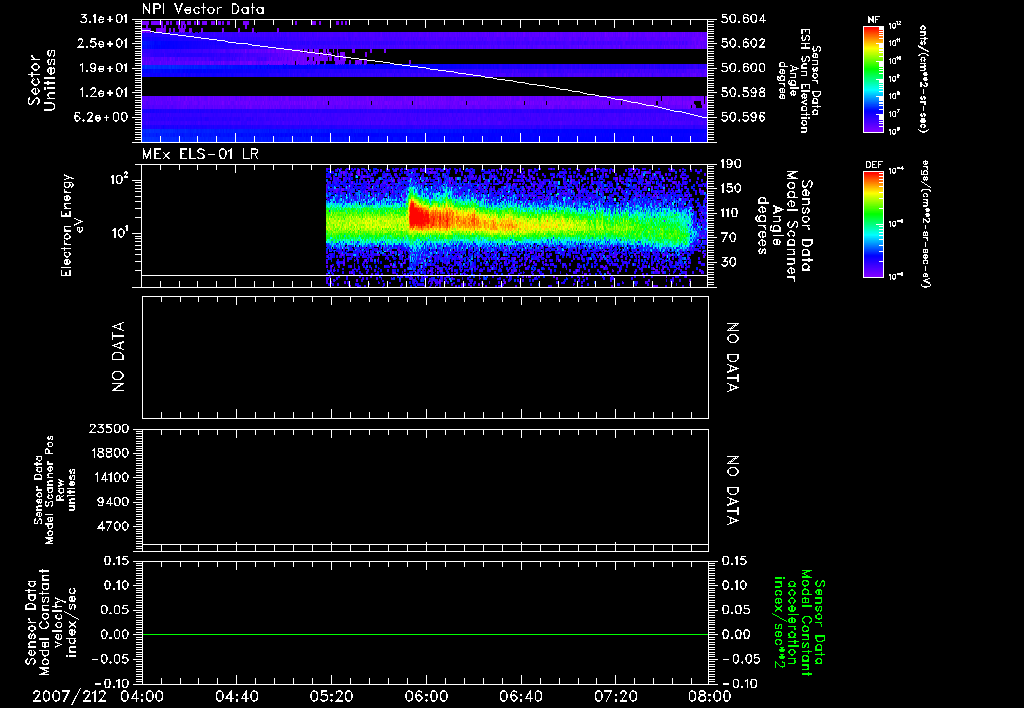Click the NF label above the color bar

tap(873, 20)
